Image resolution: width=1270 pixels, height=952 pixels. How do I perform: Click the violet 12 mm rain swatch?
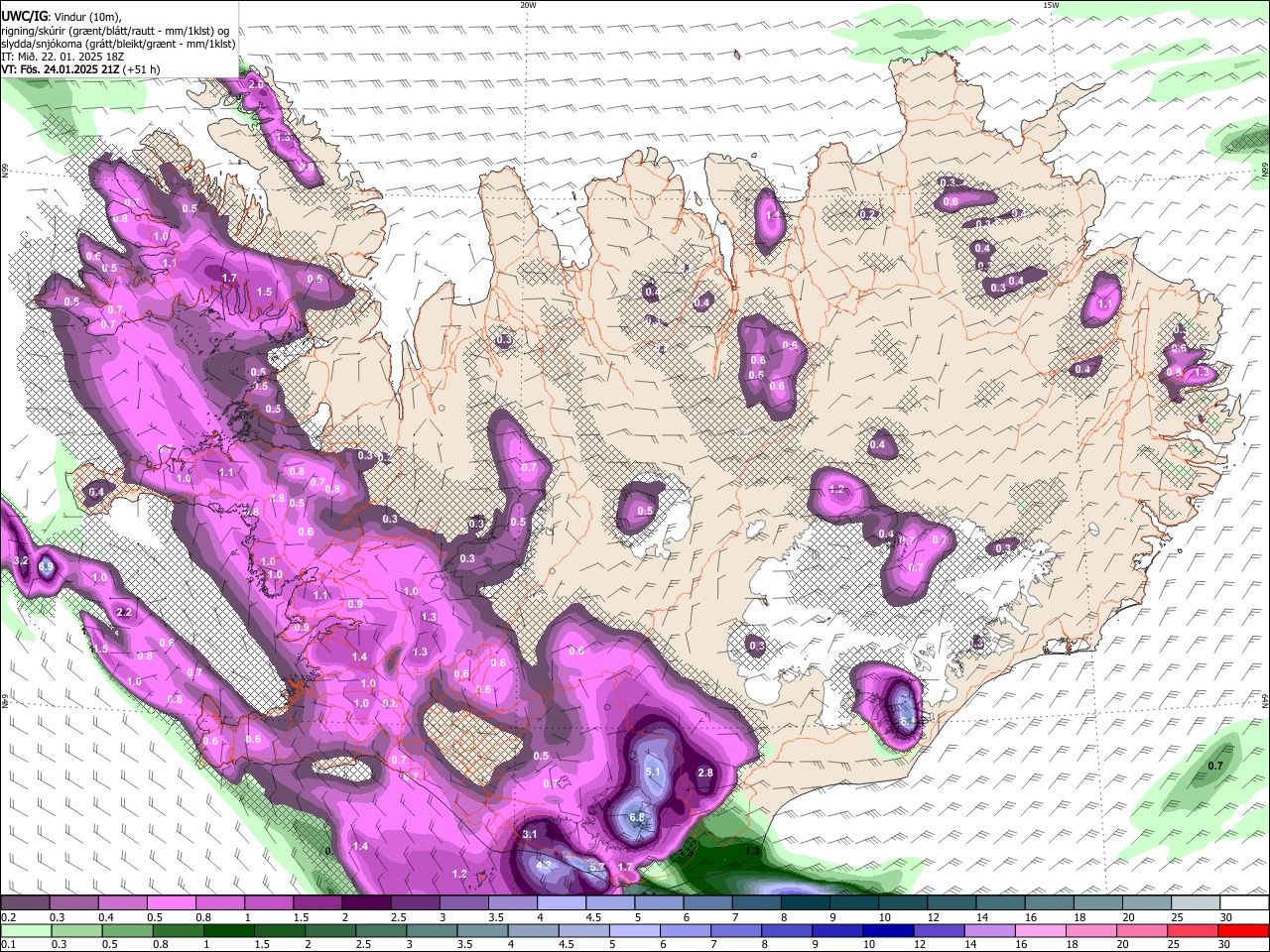click(938, 930)
